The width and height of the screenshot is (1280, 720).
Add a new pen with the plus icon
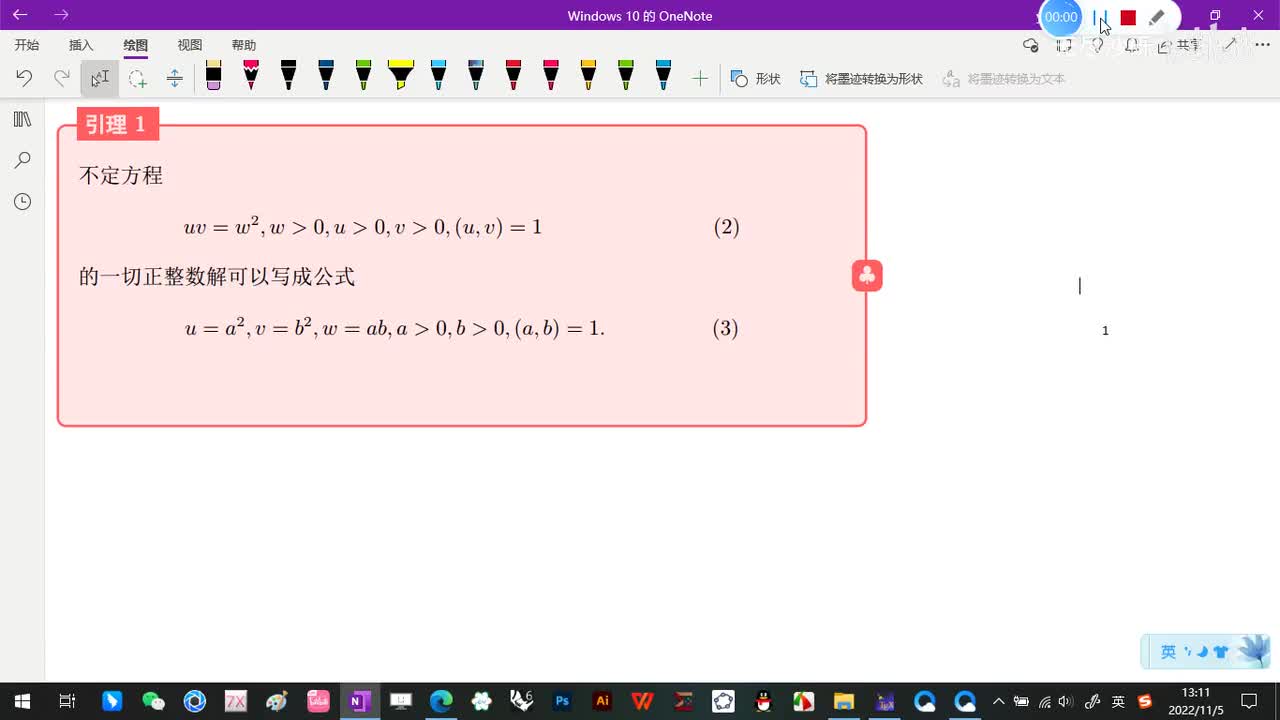pyautogui.click(x=700, y=78)
